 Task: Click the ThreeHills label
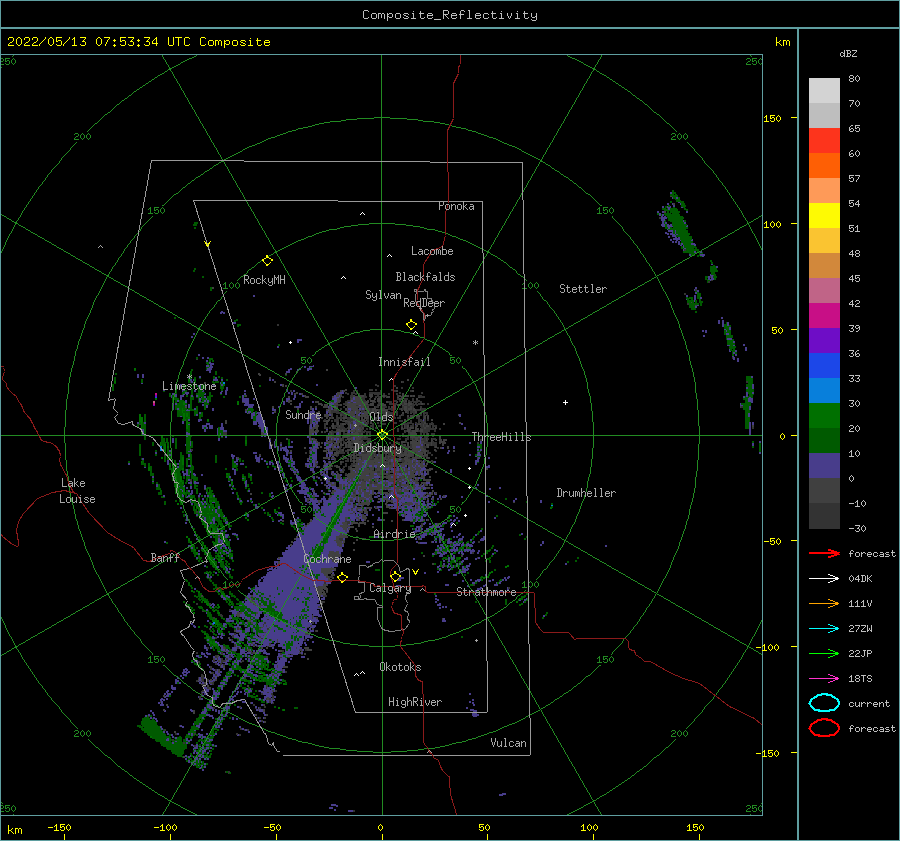501,437
